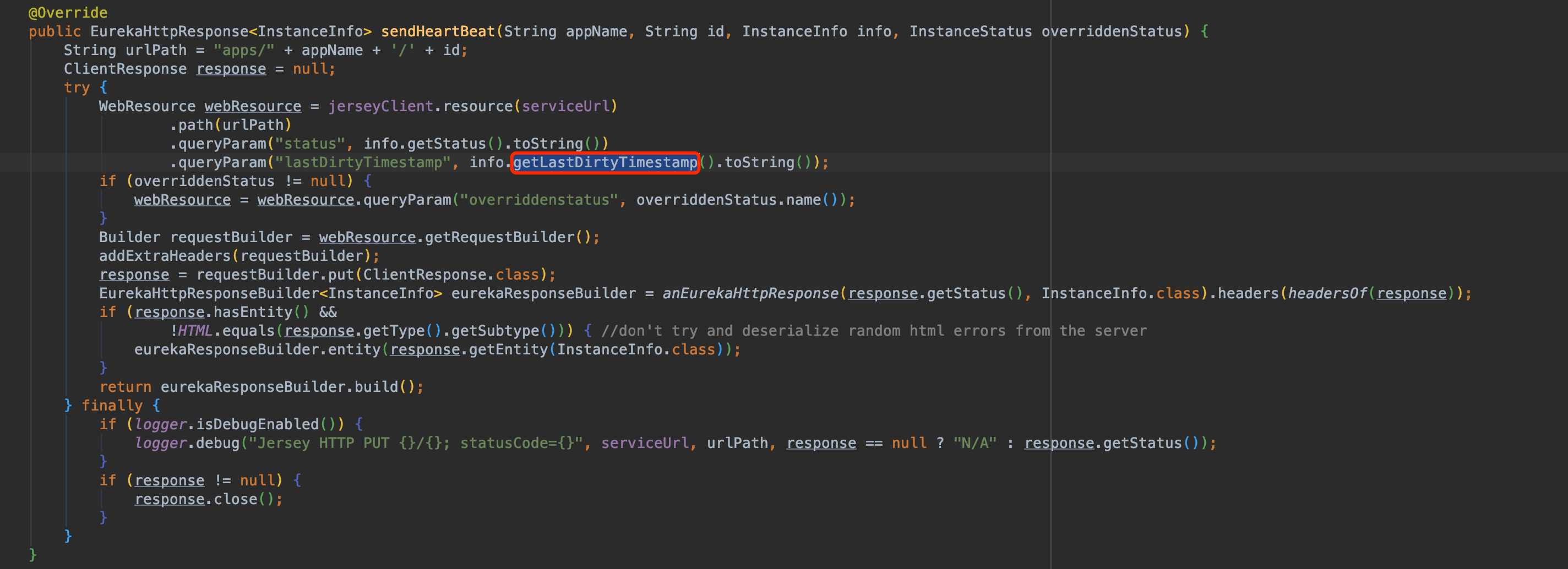Click the debug method on logger
This screenshot has width=1568, height=569.
[x=218, y=444]
